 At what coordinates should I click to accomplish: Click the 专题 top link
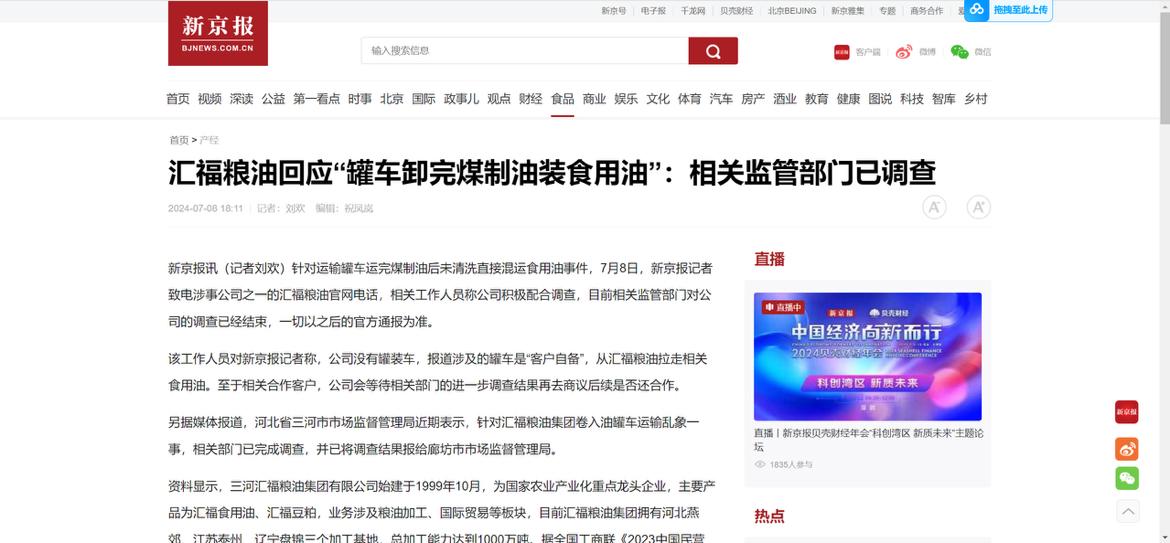tap(887, 11)
